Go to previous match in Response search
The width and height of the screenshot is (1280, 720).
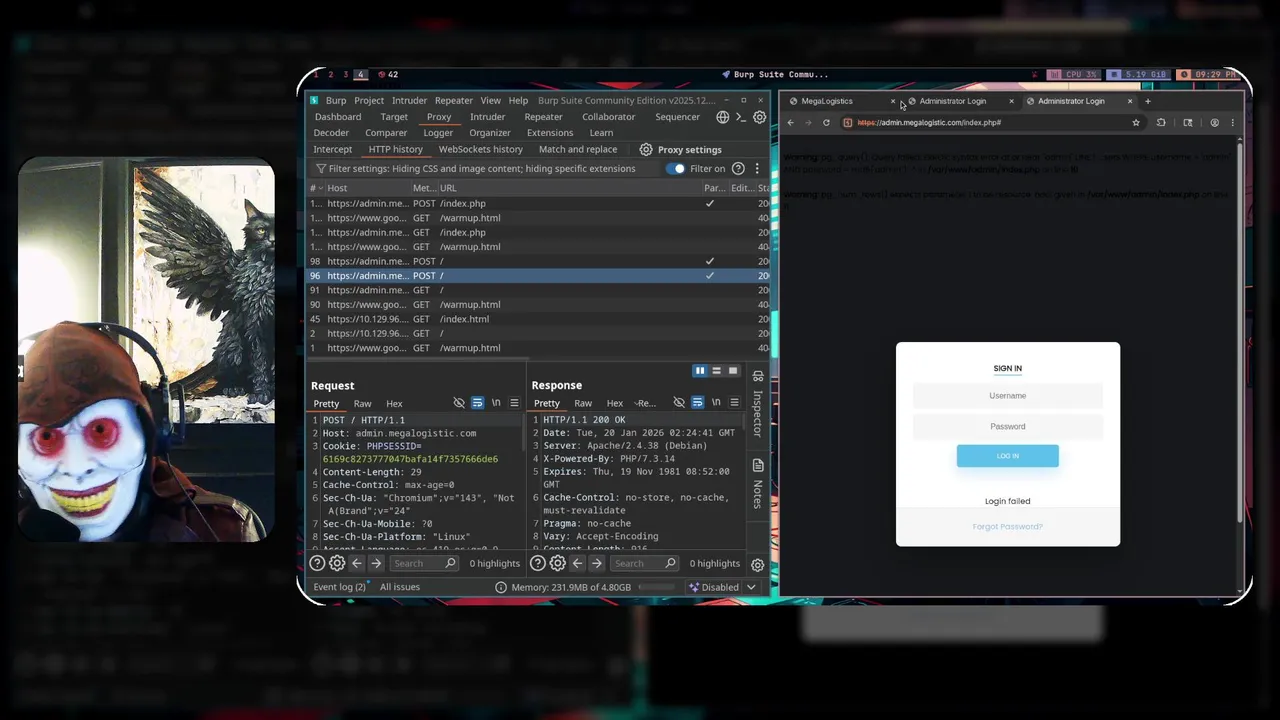point(577,564)
